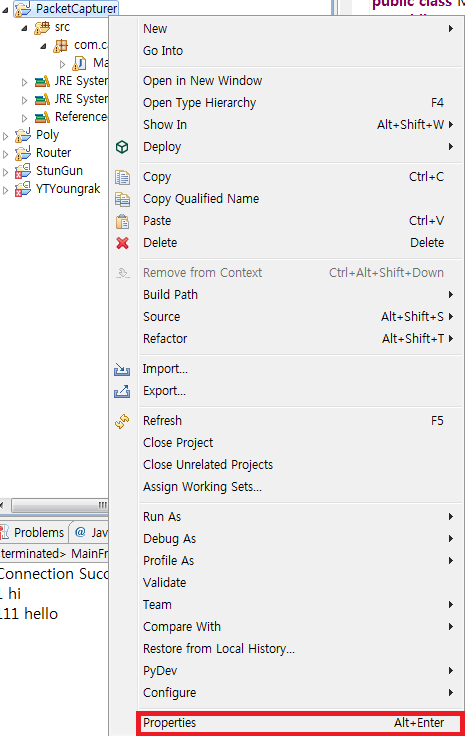The image size is (465, 736).
Task: Collapse the PacketCapturer project node
Action: tap(6, 9)
